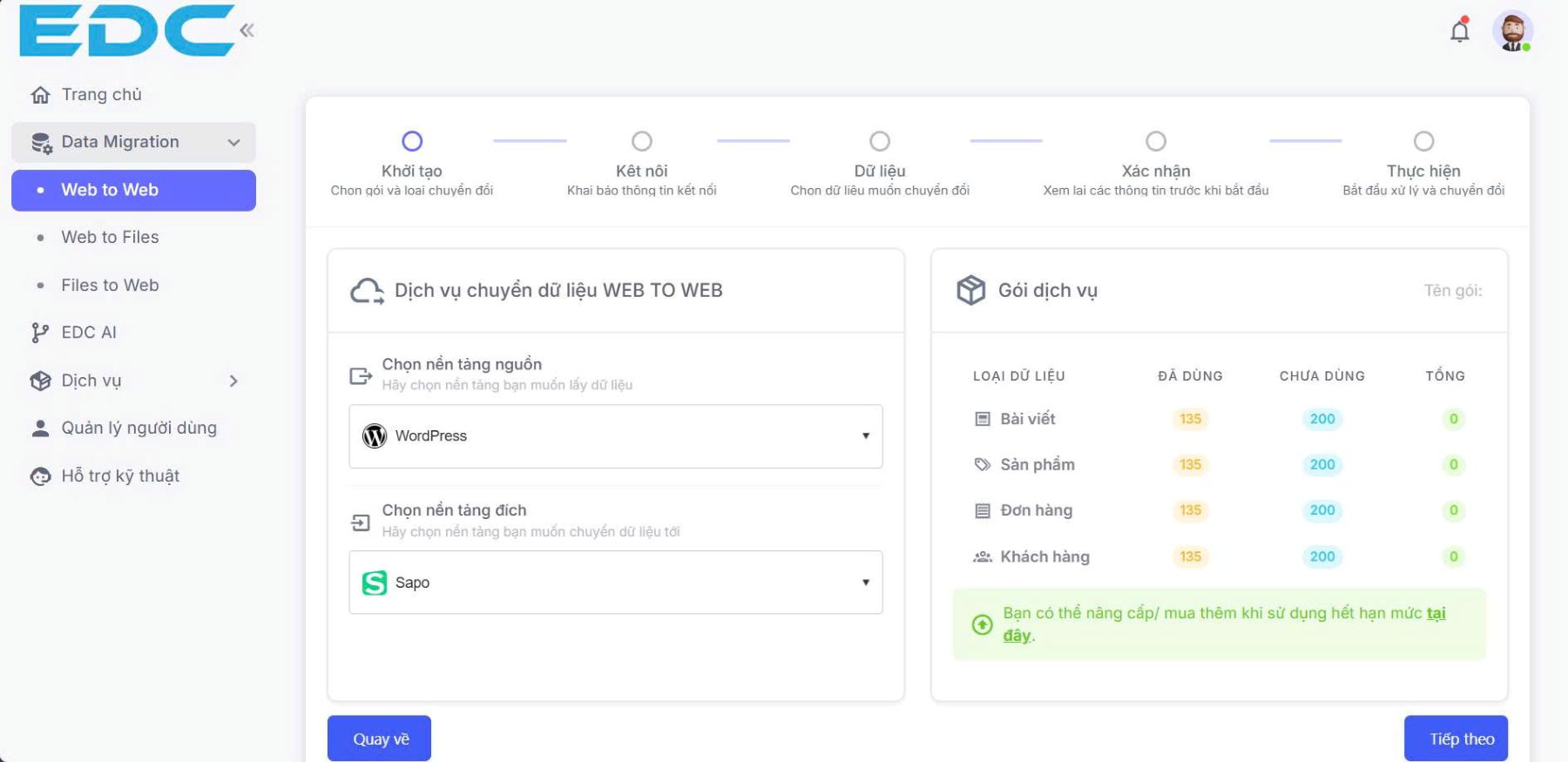Viewport: 1568px width, 762px height.
Task: Click the Hỗ trợ kỹ thuật icon
Action: tap(40, 476)
